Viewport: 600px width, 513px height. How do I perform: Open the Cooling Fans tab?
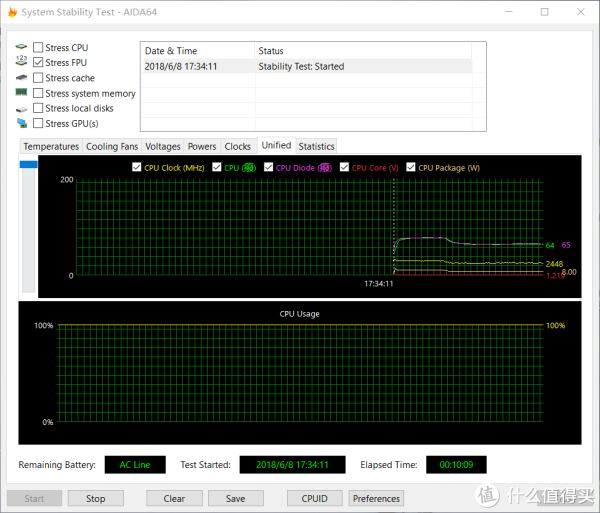tap(112, 146)
